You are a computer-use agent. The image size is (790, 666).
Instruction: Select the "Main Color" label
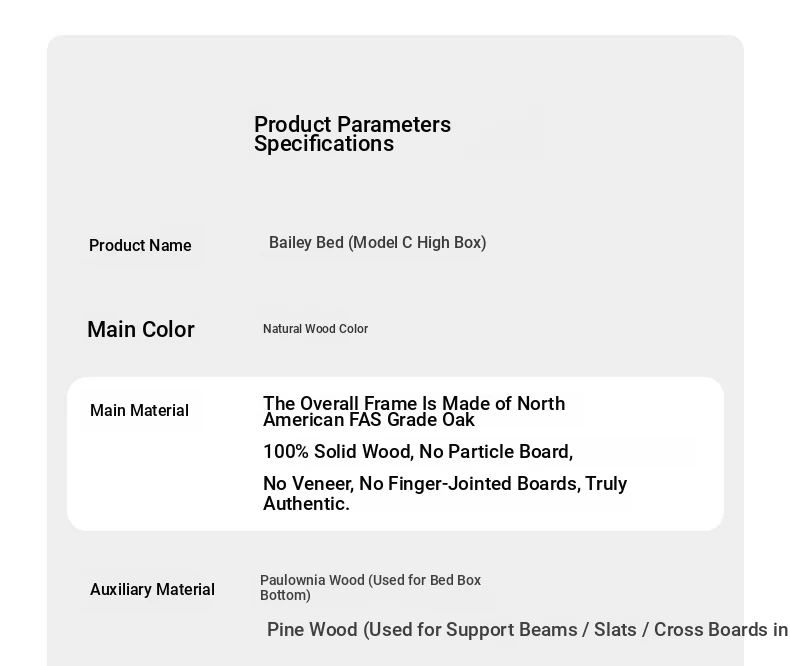tap(141, 330)
